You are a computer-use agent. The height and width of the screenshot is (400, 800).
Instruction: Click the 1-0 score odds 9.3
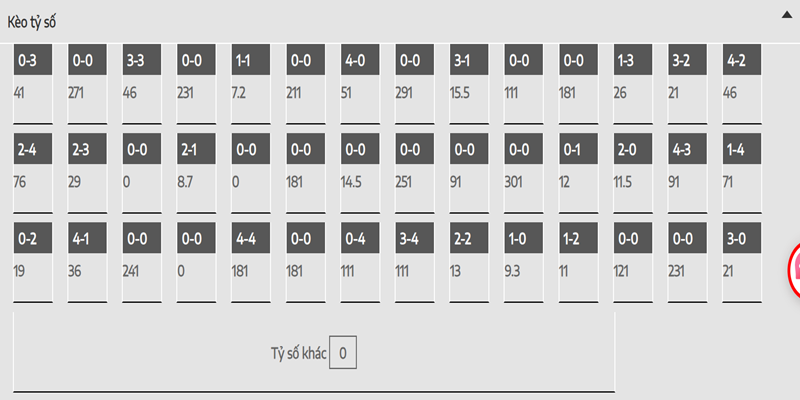click(x=524, y=262)
